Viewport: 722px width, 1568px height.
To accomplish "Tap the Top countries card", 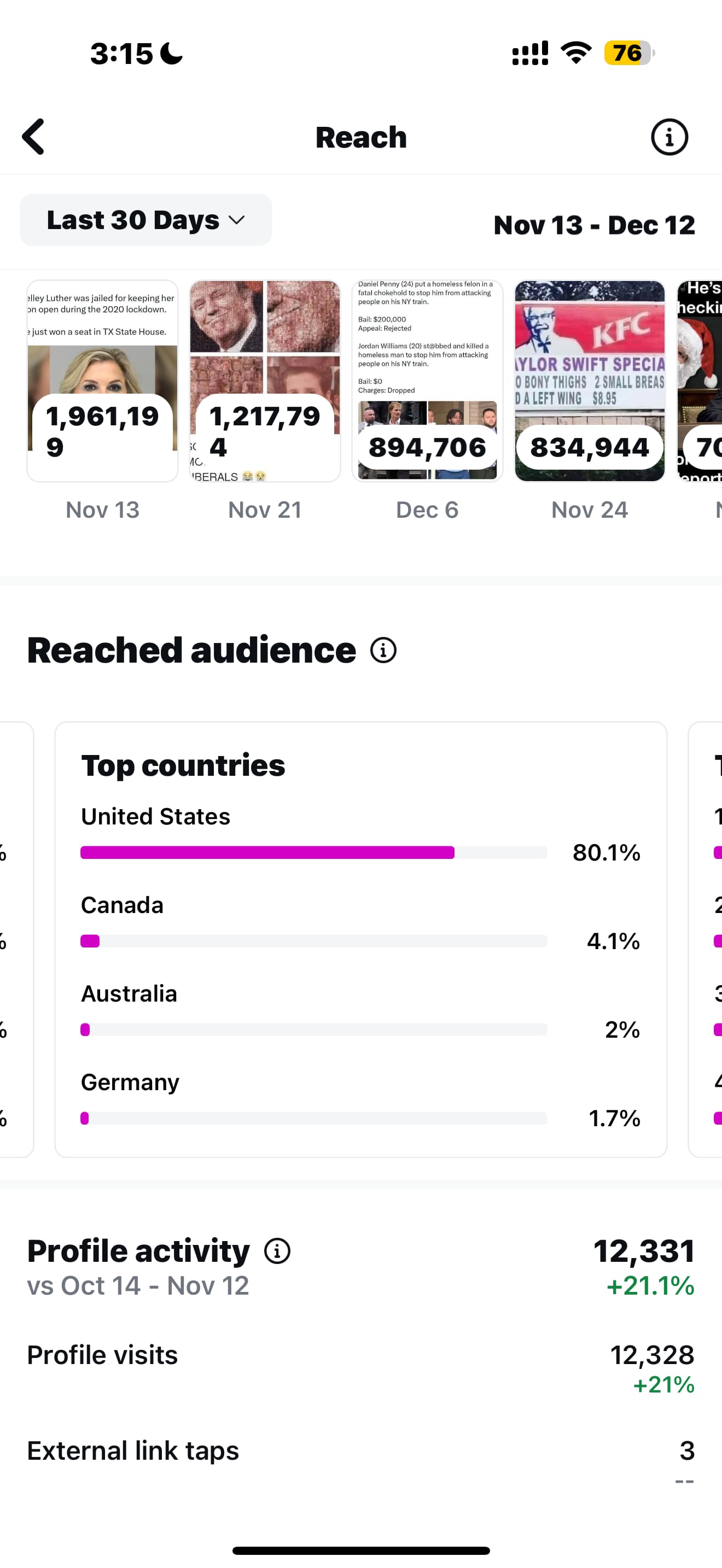I will point(361,939).
